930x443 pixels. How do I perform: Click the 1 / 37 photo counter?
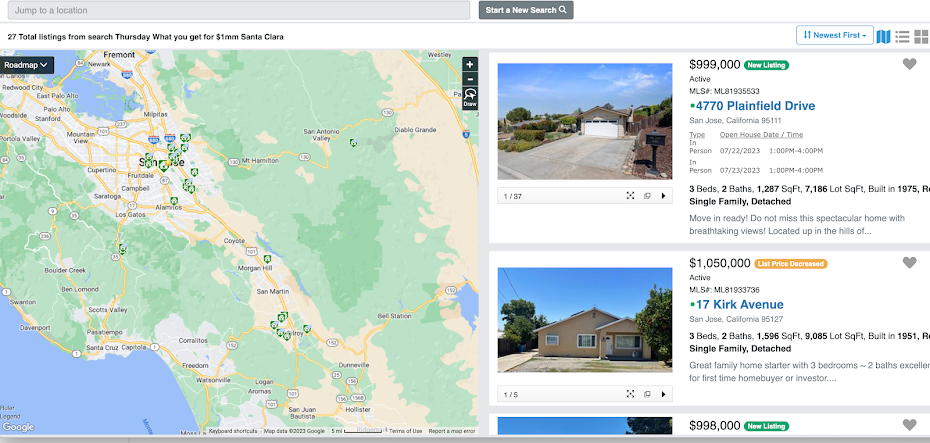coord(512,196)
